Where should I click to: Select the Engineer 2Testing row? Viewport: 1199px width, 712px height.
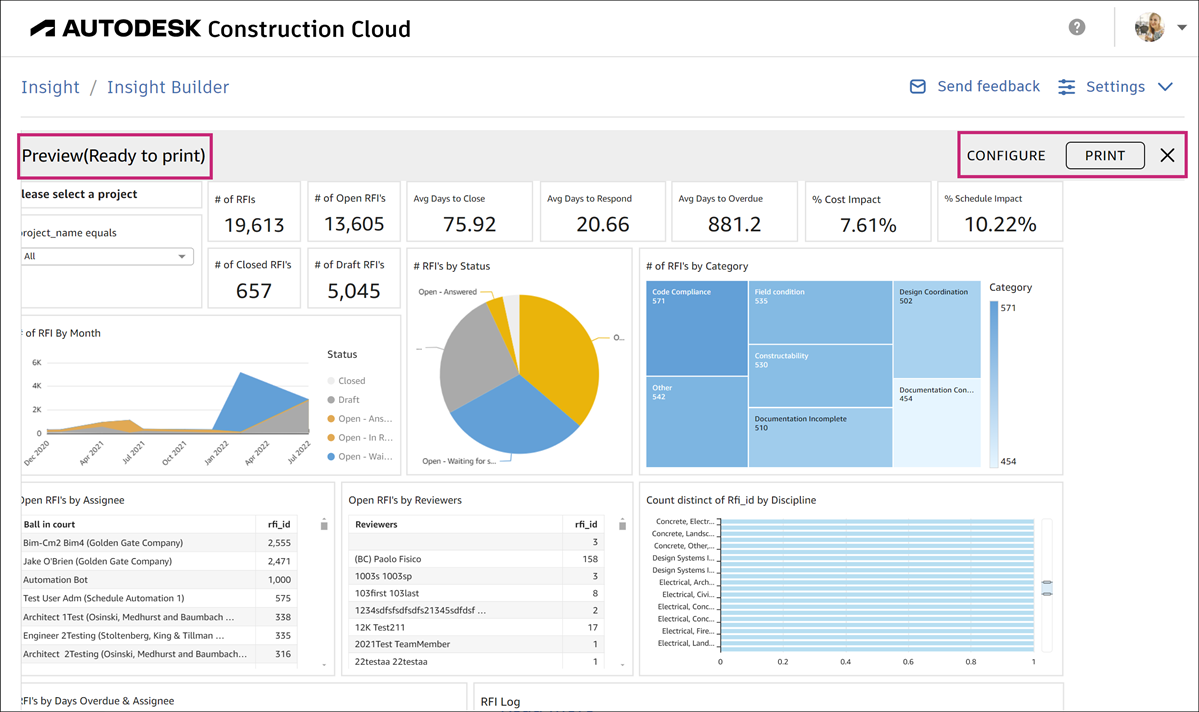coord(158,636)
